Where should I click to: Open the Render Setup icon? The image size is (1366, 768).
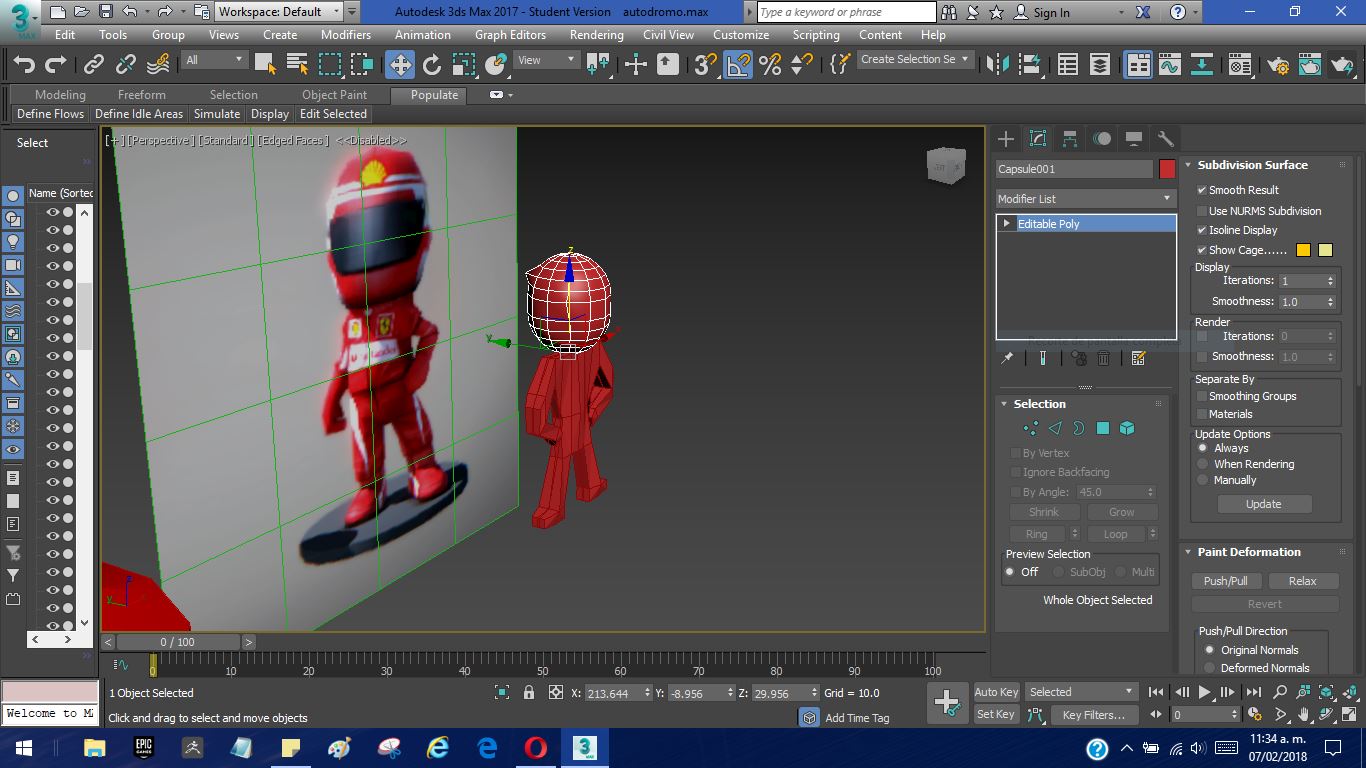click(1278, 65)
